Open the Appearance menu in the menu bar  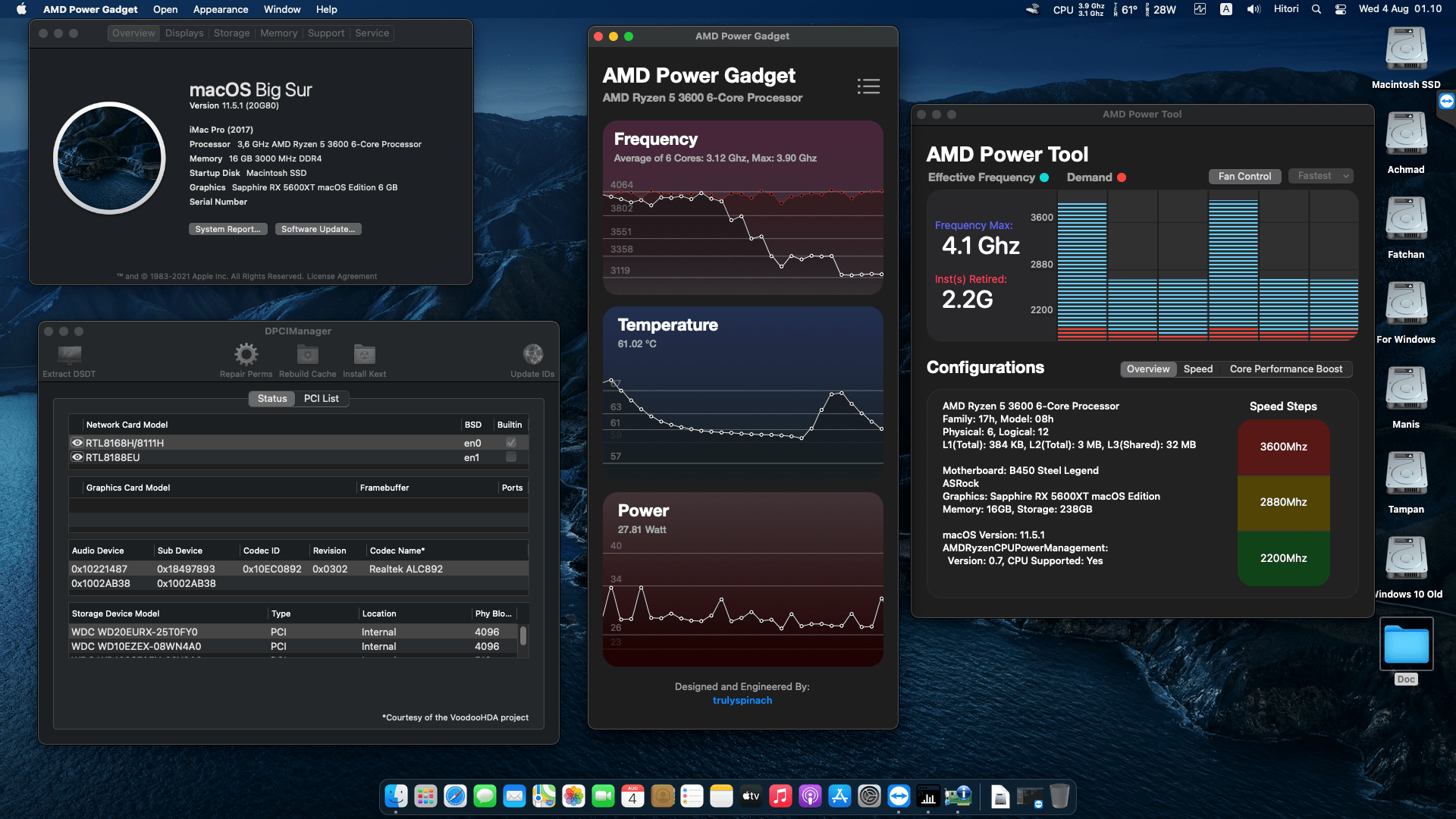[x=221, y=9]
